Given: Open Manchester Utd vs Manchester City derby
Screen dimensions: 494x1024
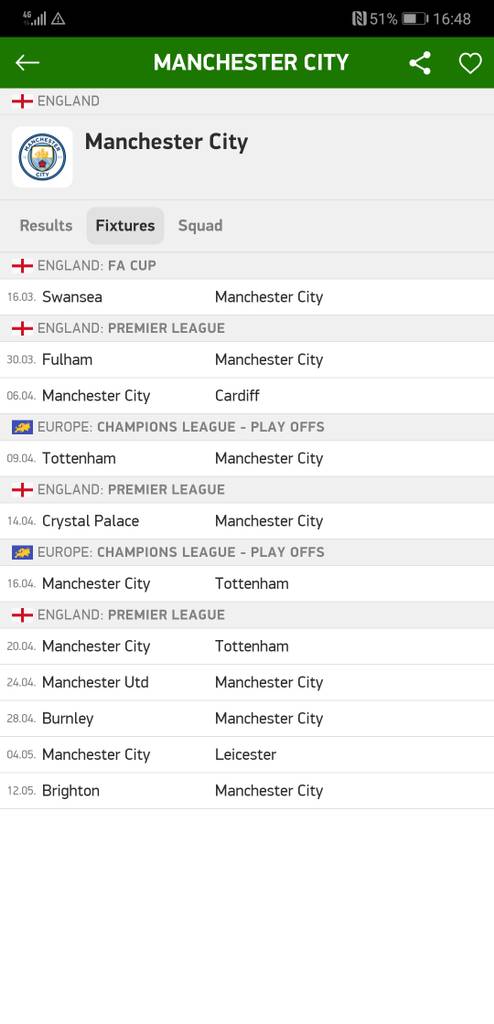Looking at the screenshot, I should point(247,682).
